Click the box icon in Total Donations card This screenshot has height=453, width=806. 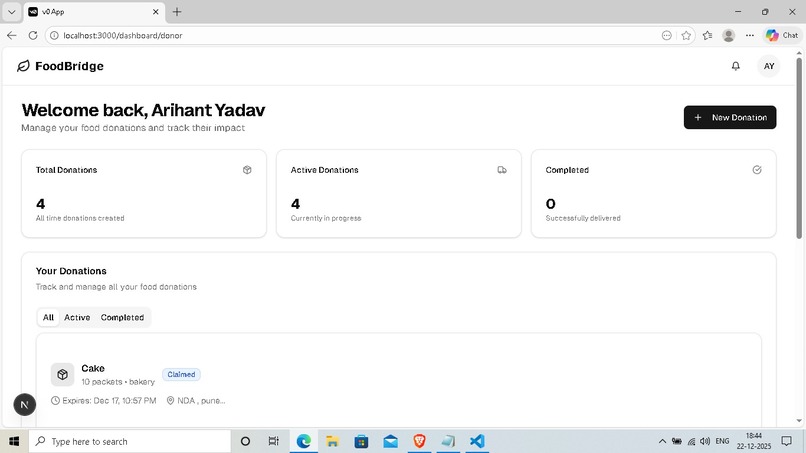pyautogui.click(x=247, y=170)
